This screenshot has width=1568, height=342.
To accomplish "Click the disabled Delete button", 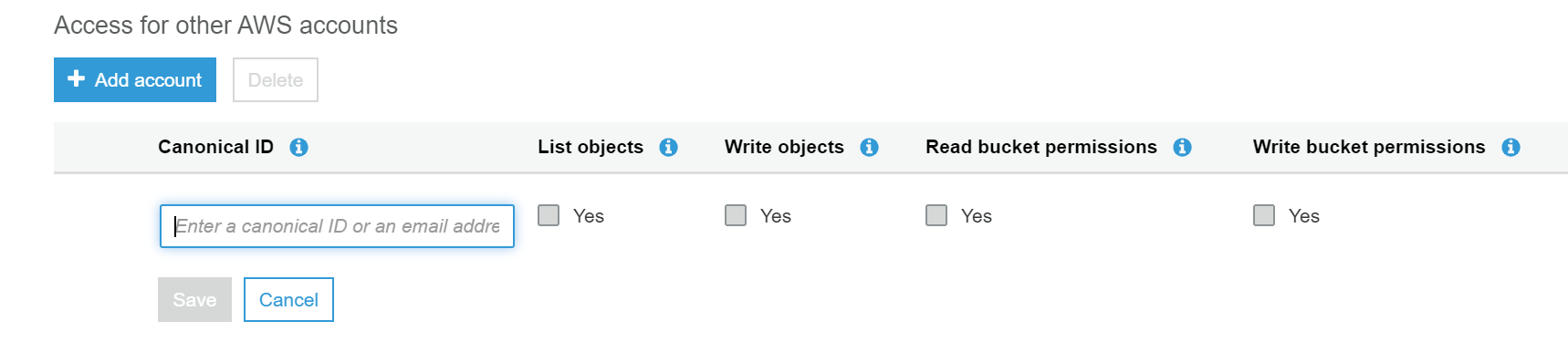I will (x=276, y=79).
